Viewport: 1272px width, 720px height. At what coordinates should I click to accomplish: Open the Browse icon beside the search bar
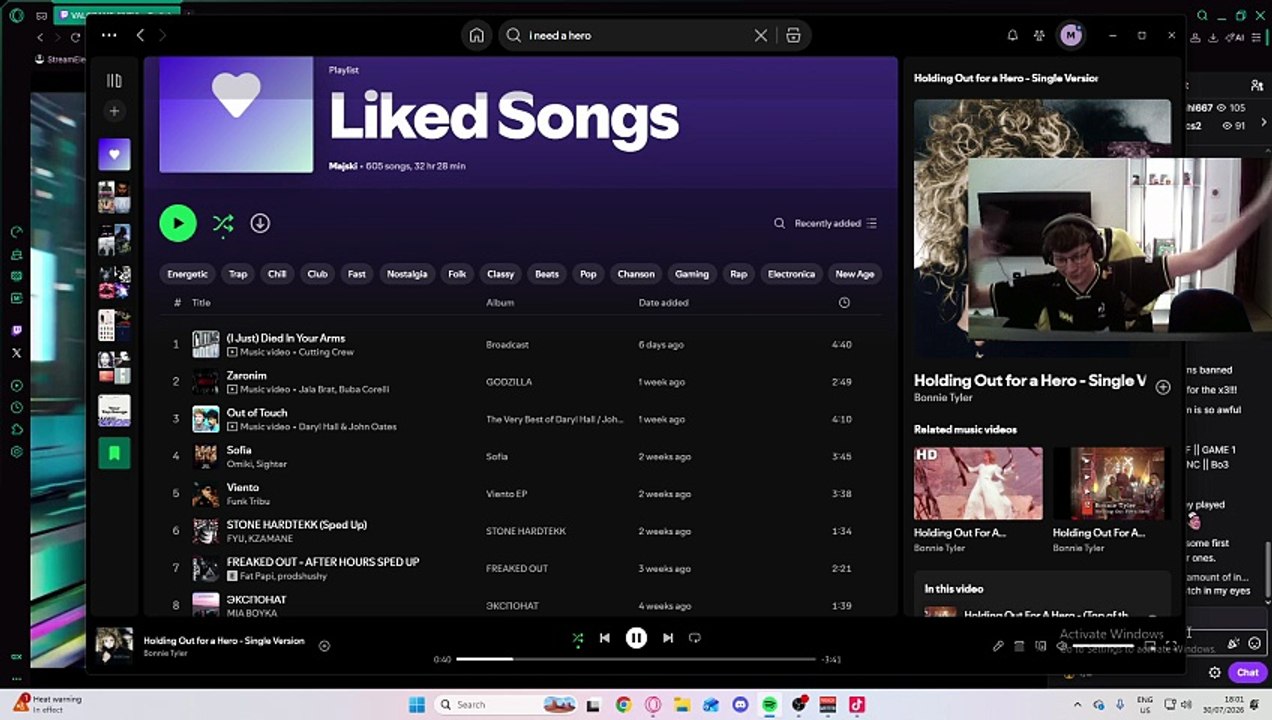click(x=793, y=35)
